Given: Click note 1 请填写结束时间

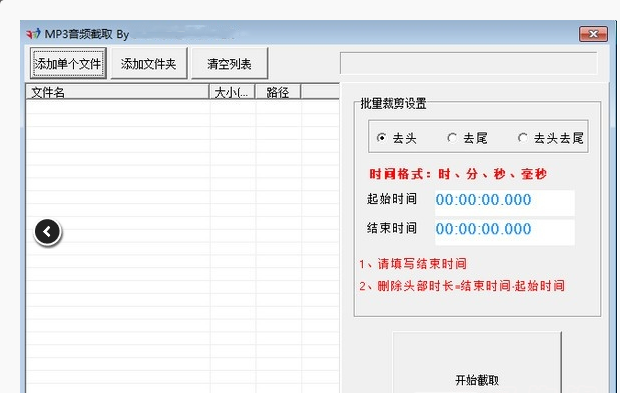Looking at the screenshot, I should tap(413, 264).
